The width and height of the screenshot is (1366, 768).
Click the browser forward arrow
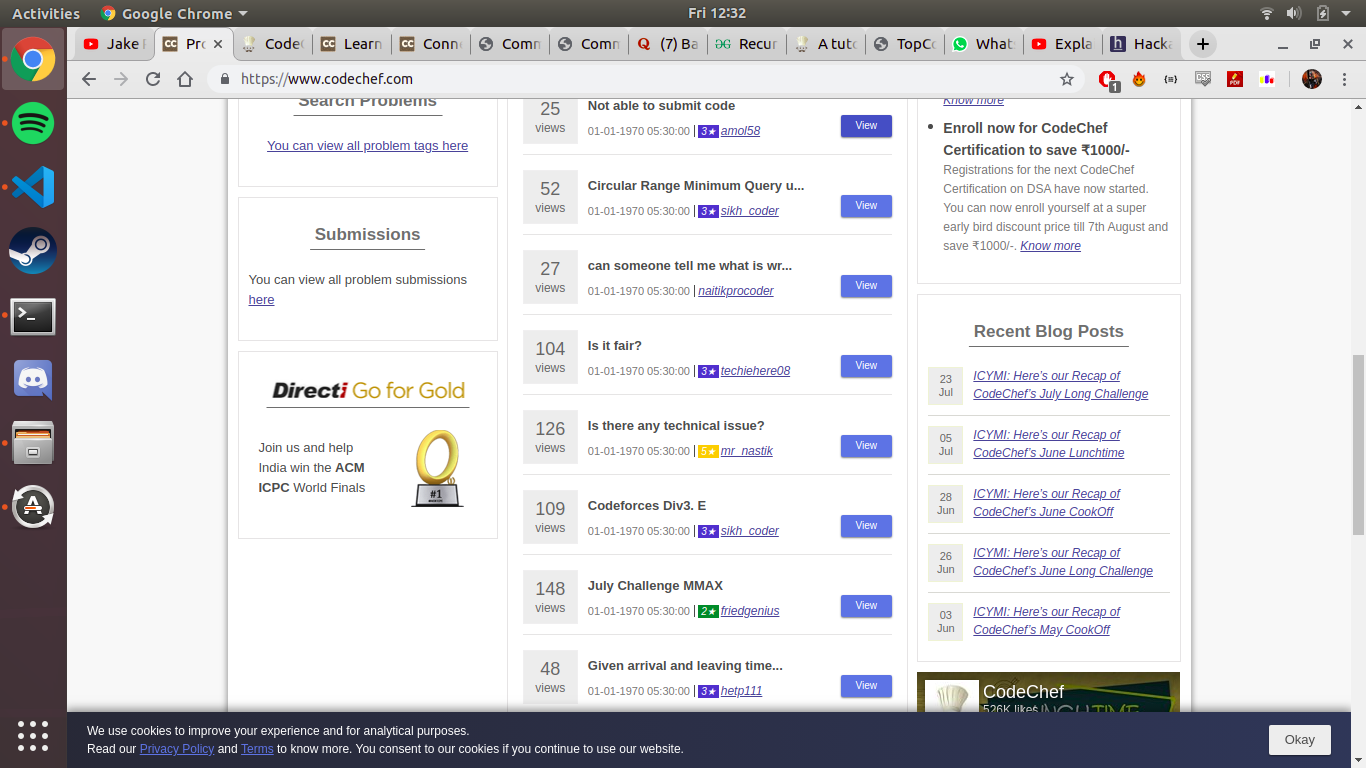121,79
